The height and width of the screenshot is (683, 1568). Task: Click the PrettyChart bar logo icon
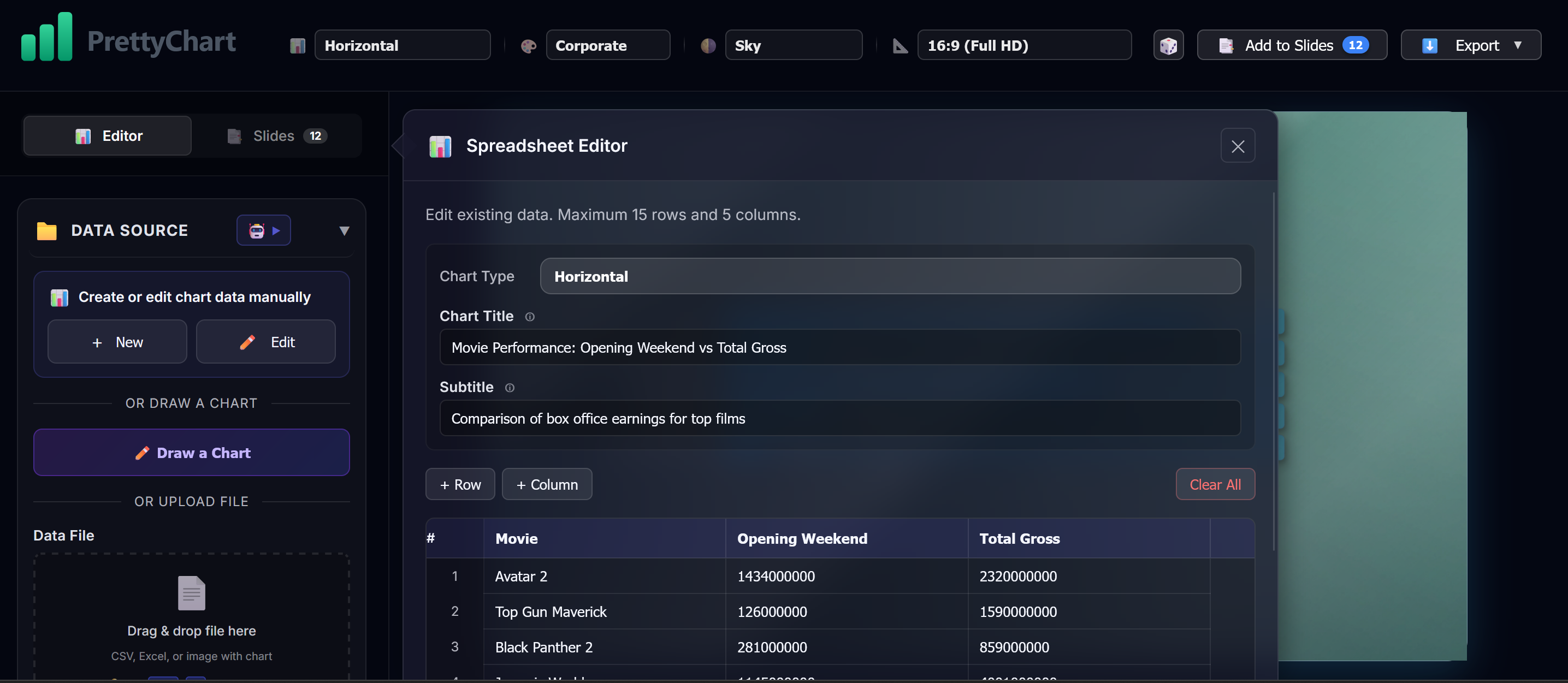click(x=47, y=38)
